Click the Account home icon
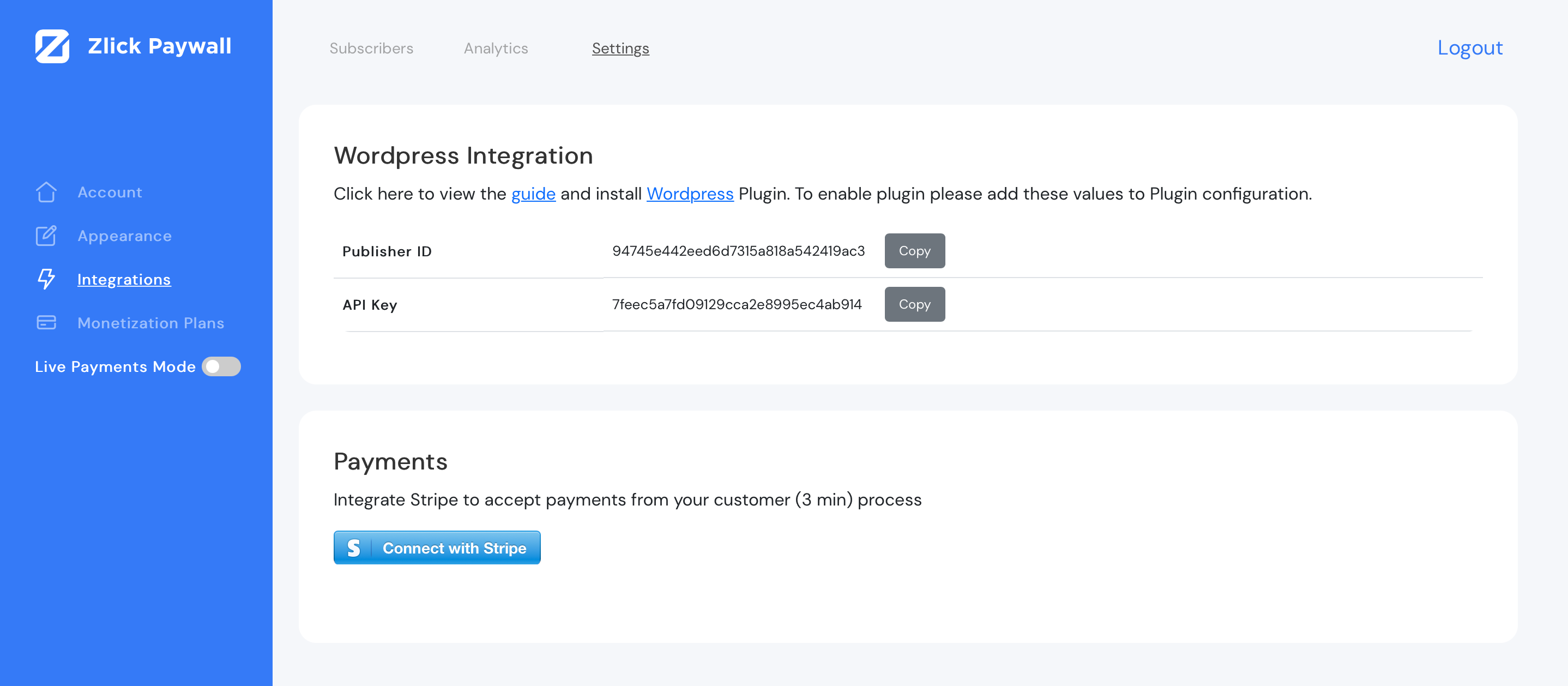 coord(46,192)
